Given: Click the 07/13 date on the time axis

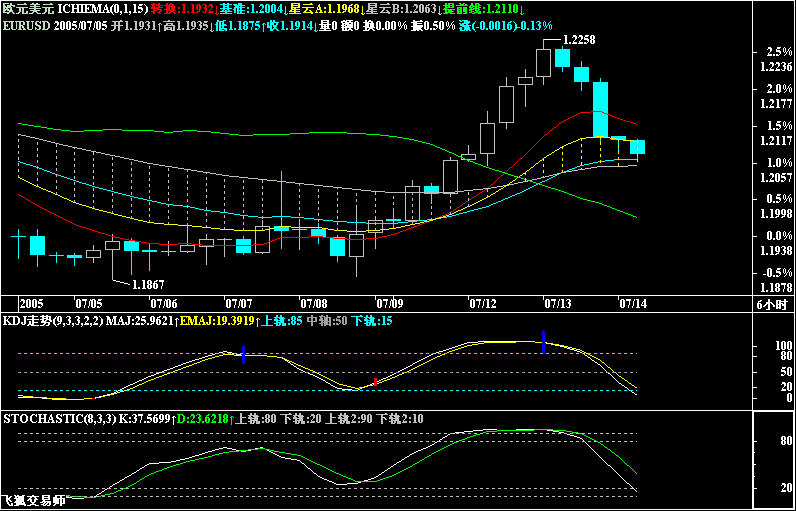Looking at the screenshot, I should (558, 304).
